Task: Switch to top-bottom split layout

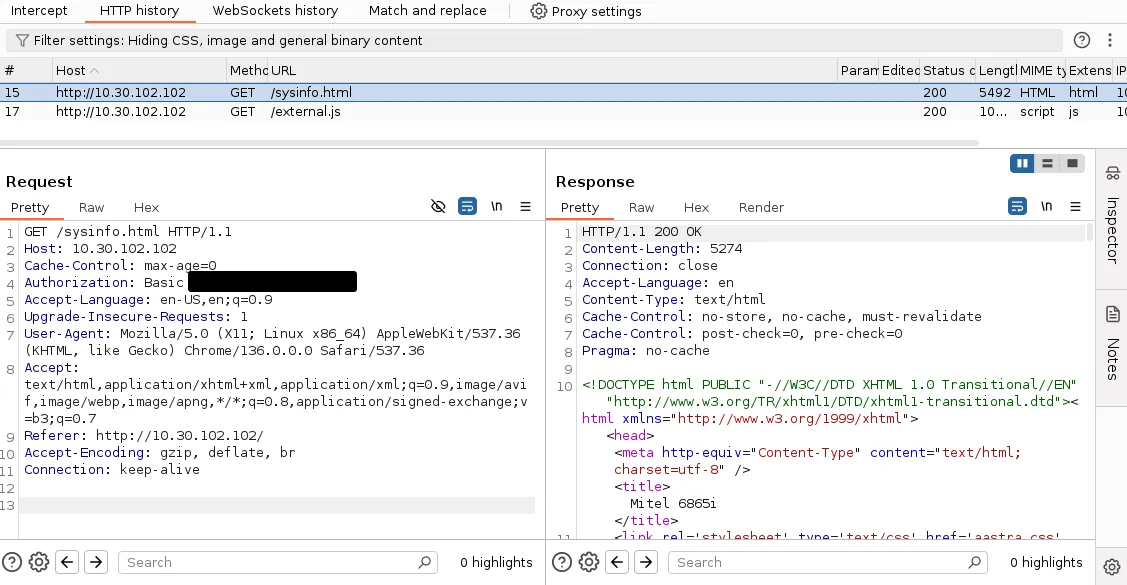Action: [1047, 163]
